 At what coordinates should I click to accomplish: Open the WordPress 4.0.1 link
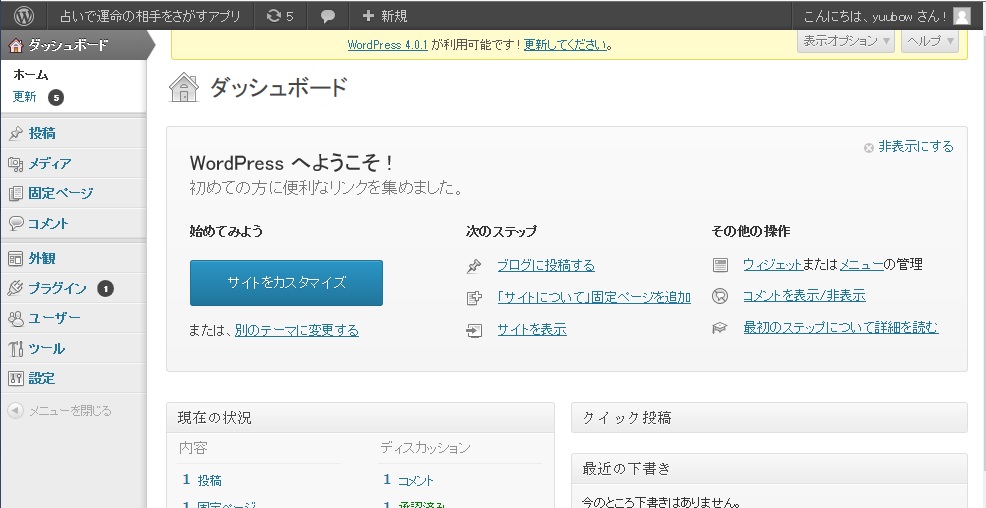pos(387,45)
